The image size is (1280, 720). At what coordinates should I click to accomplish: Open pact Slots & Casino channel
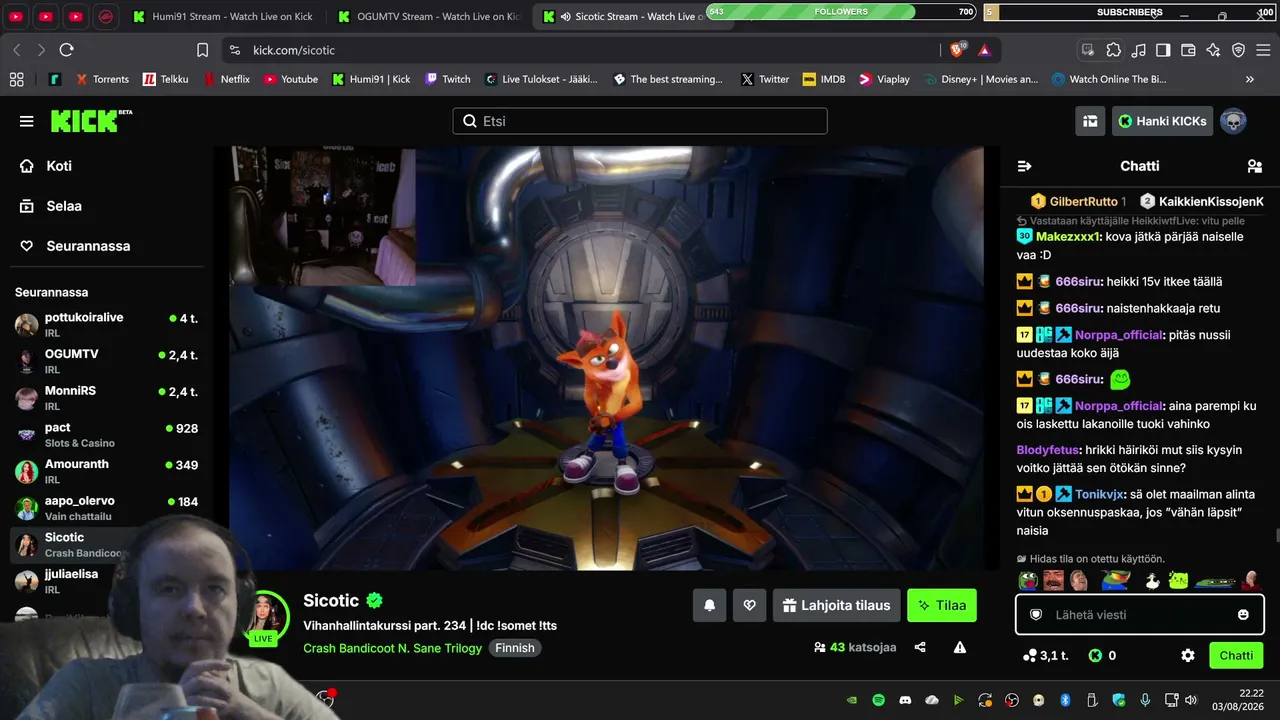pyautogui.click(x=106, y=434)
